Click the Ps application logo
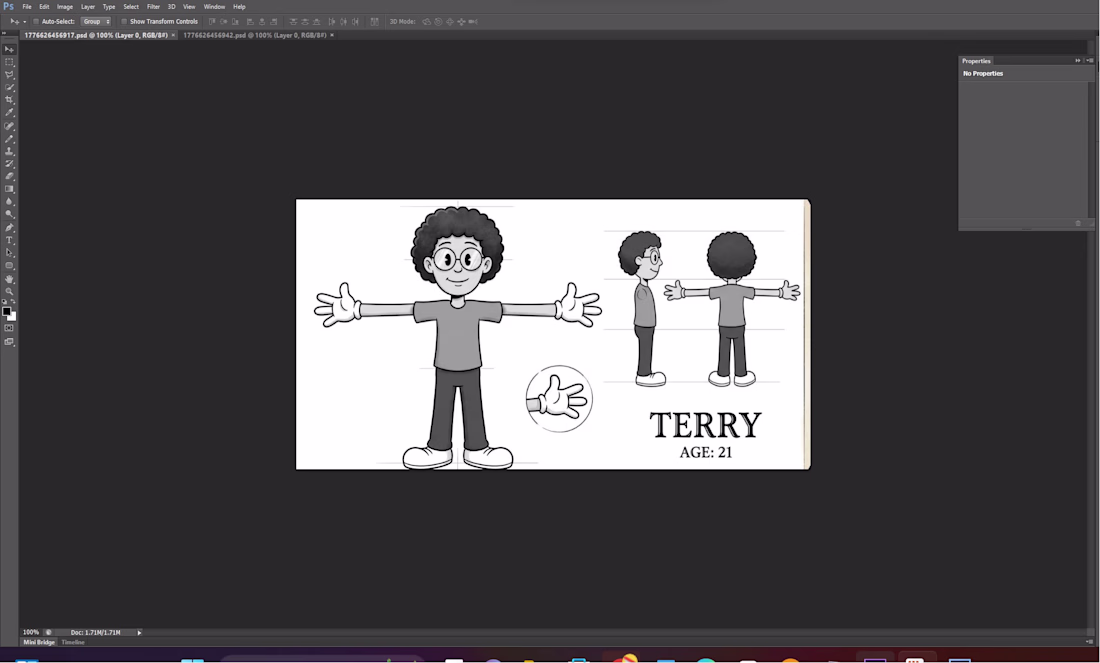1100x663 pixels. pos(8,6)
